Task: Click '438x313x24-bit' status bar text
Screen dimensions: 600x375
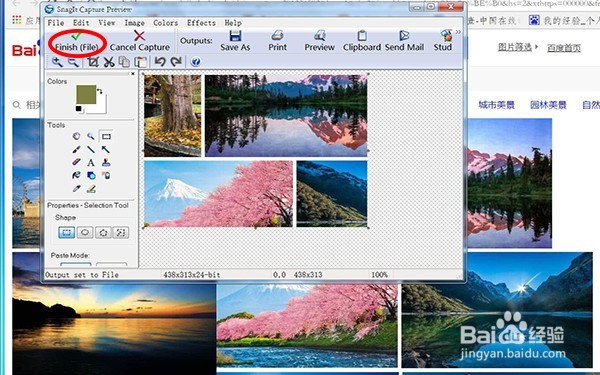Action: click(192, 275)
